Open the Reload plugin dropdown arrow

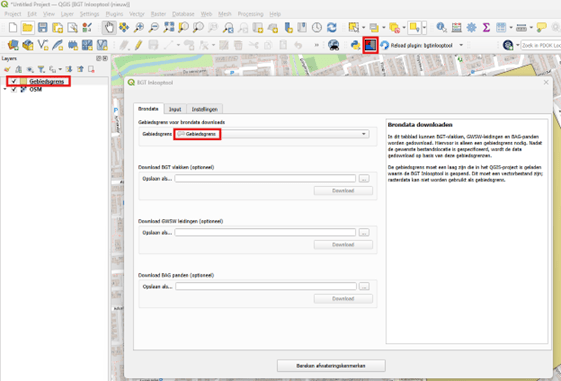461,45
